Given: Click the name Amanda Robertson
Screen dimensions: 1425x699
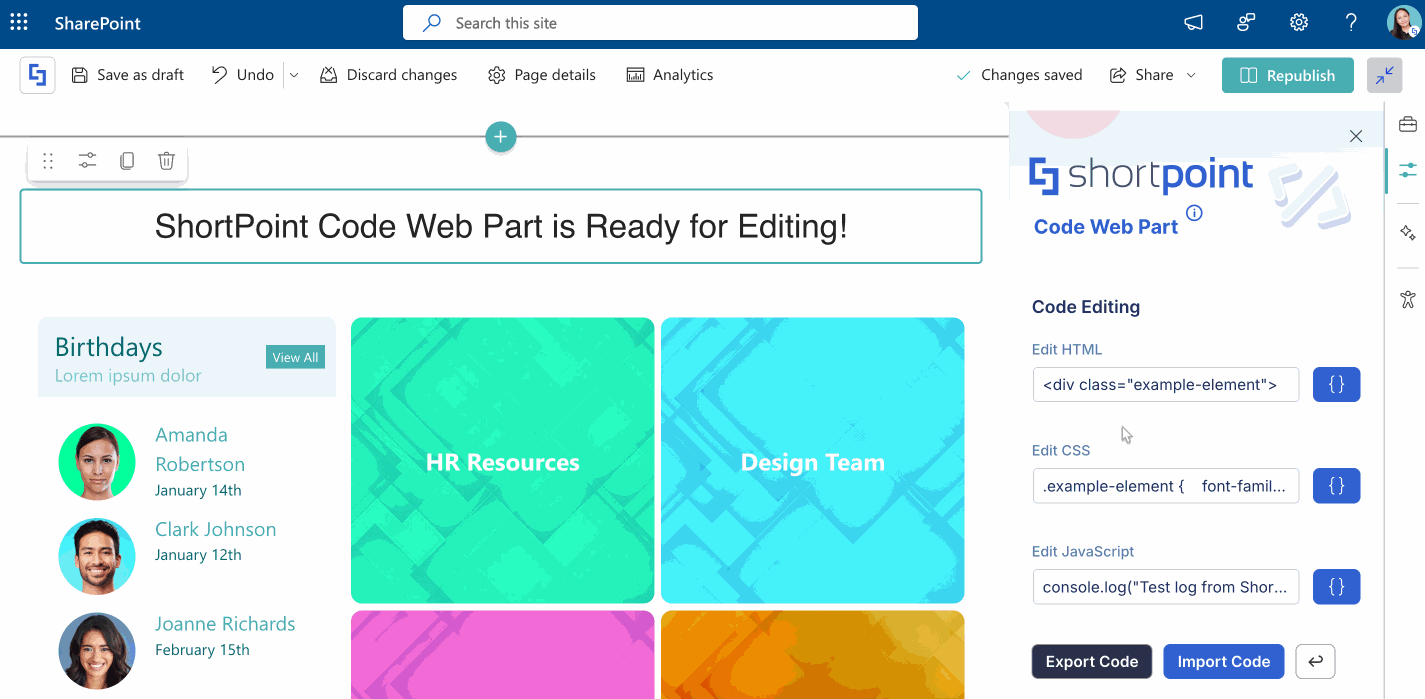Looking at the screenshot, I should (x=200, y=450).
